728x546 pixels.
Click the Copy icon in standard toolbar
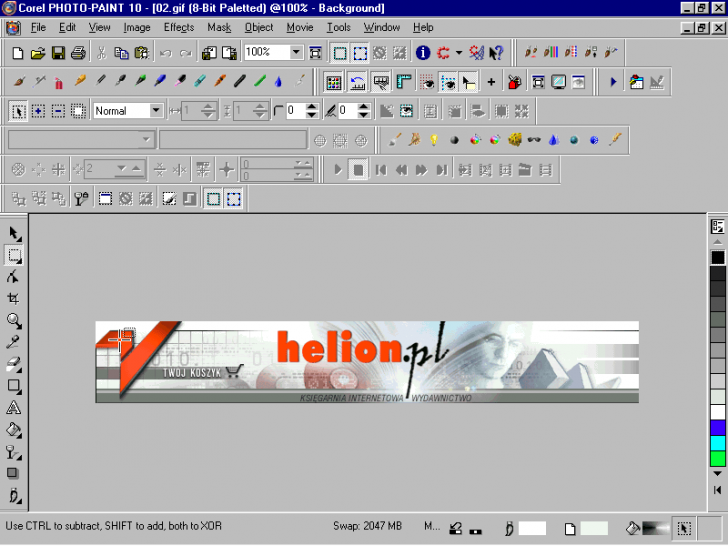(x=121, y=53)
